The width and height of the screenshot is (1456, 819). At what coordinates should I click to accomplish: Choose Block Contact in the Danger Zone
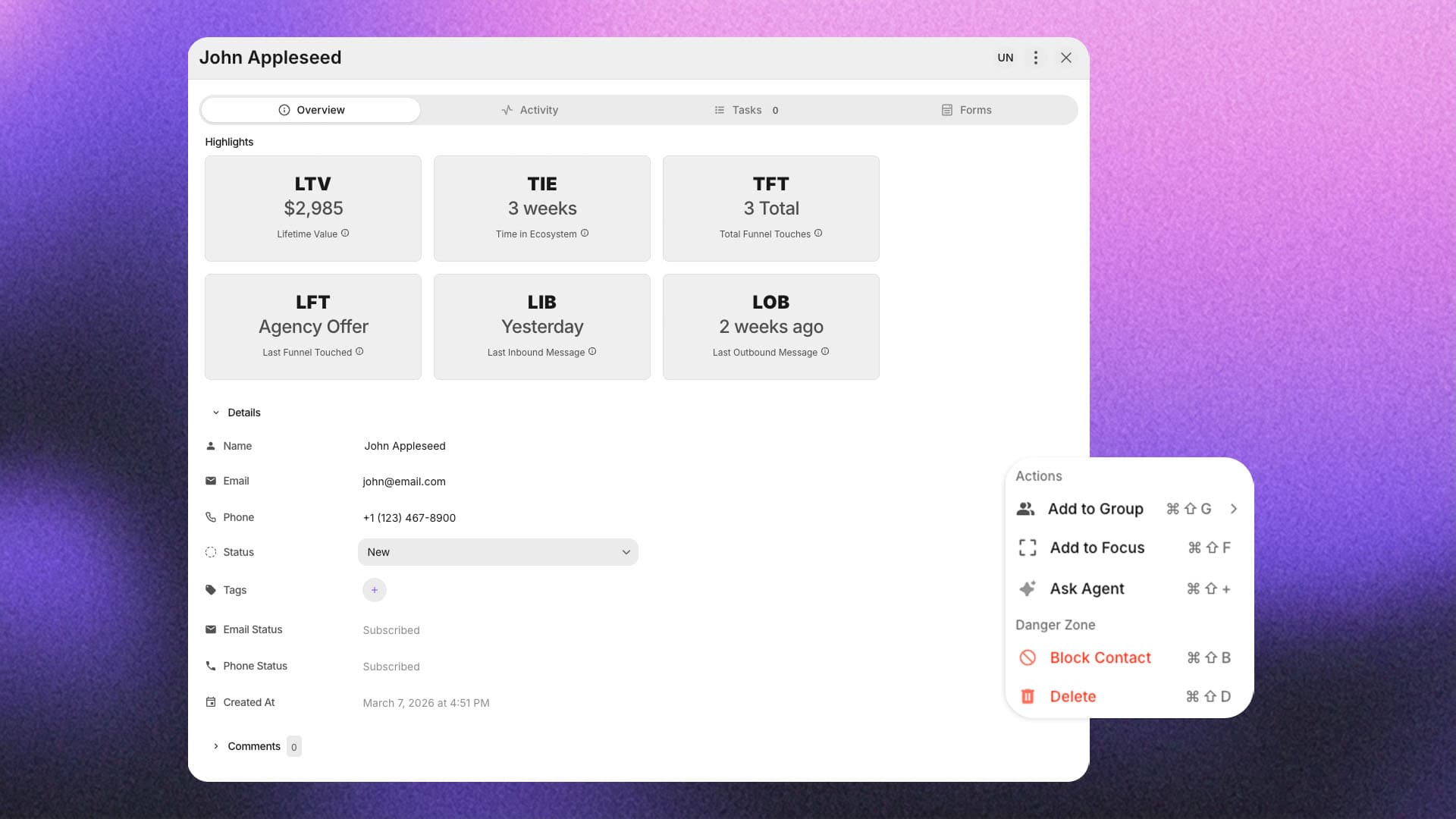(x=1100, y=657)
